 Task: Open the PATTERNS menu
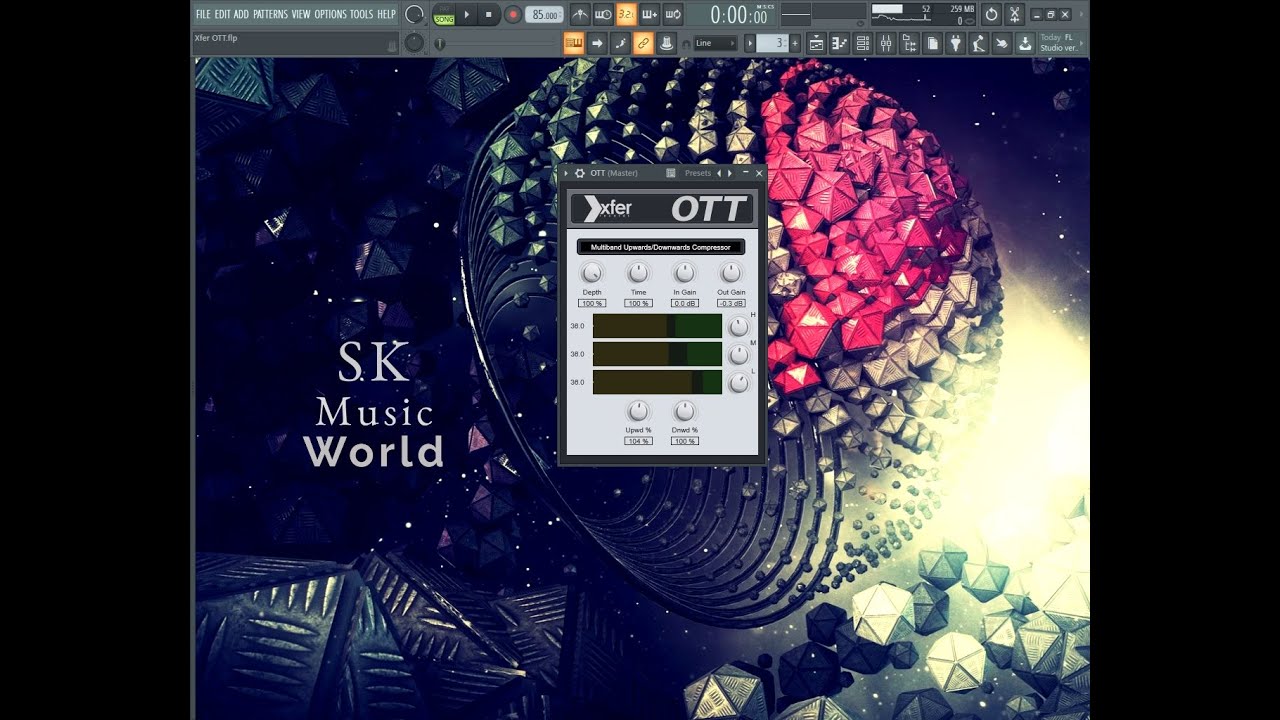(x=270, y=14)
